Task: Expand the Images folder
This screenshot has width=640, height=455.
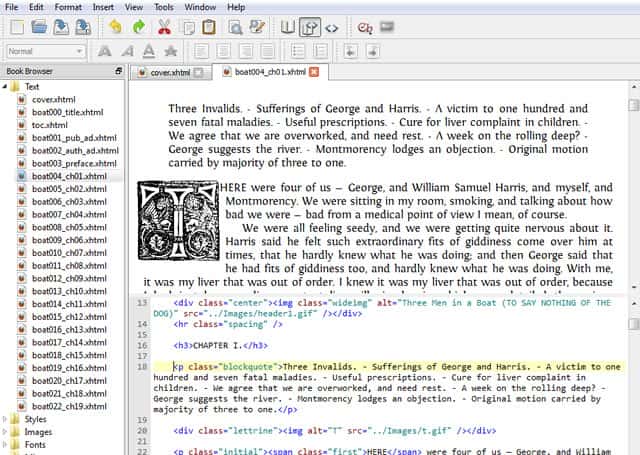Action: [x=5, y=432]
